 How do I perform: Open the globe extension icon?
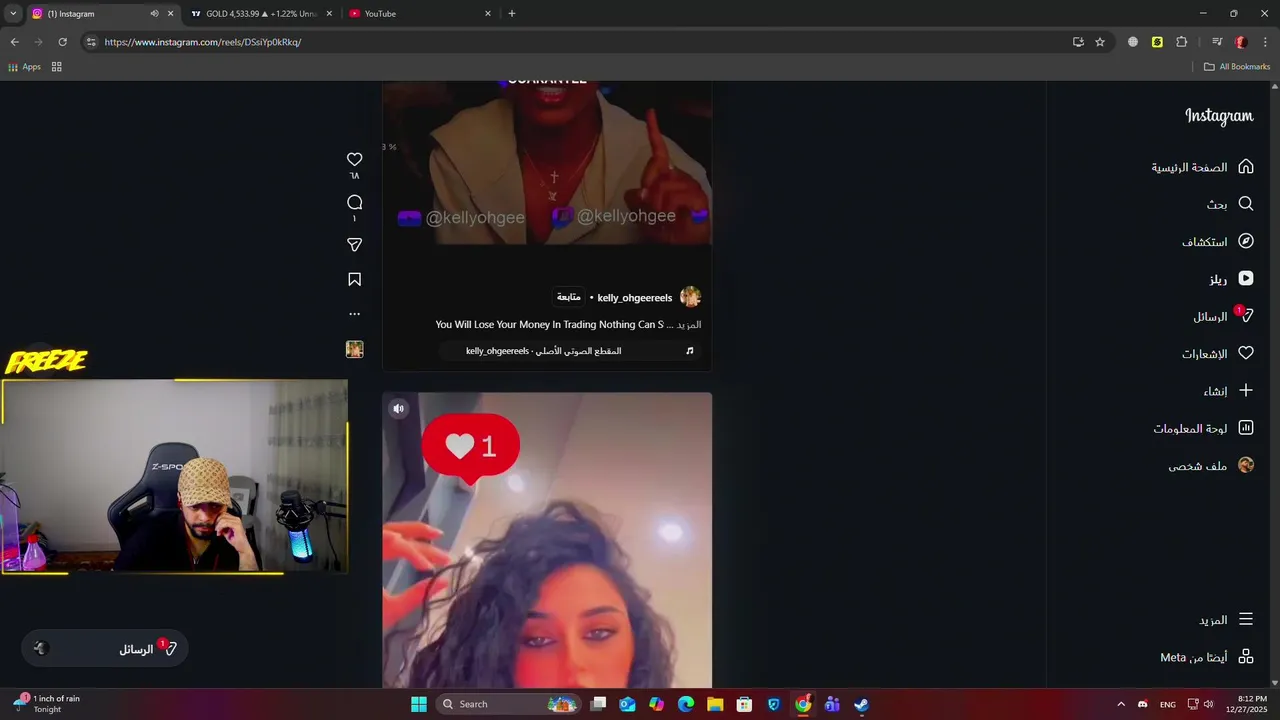click(1133, 42)
